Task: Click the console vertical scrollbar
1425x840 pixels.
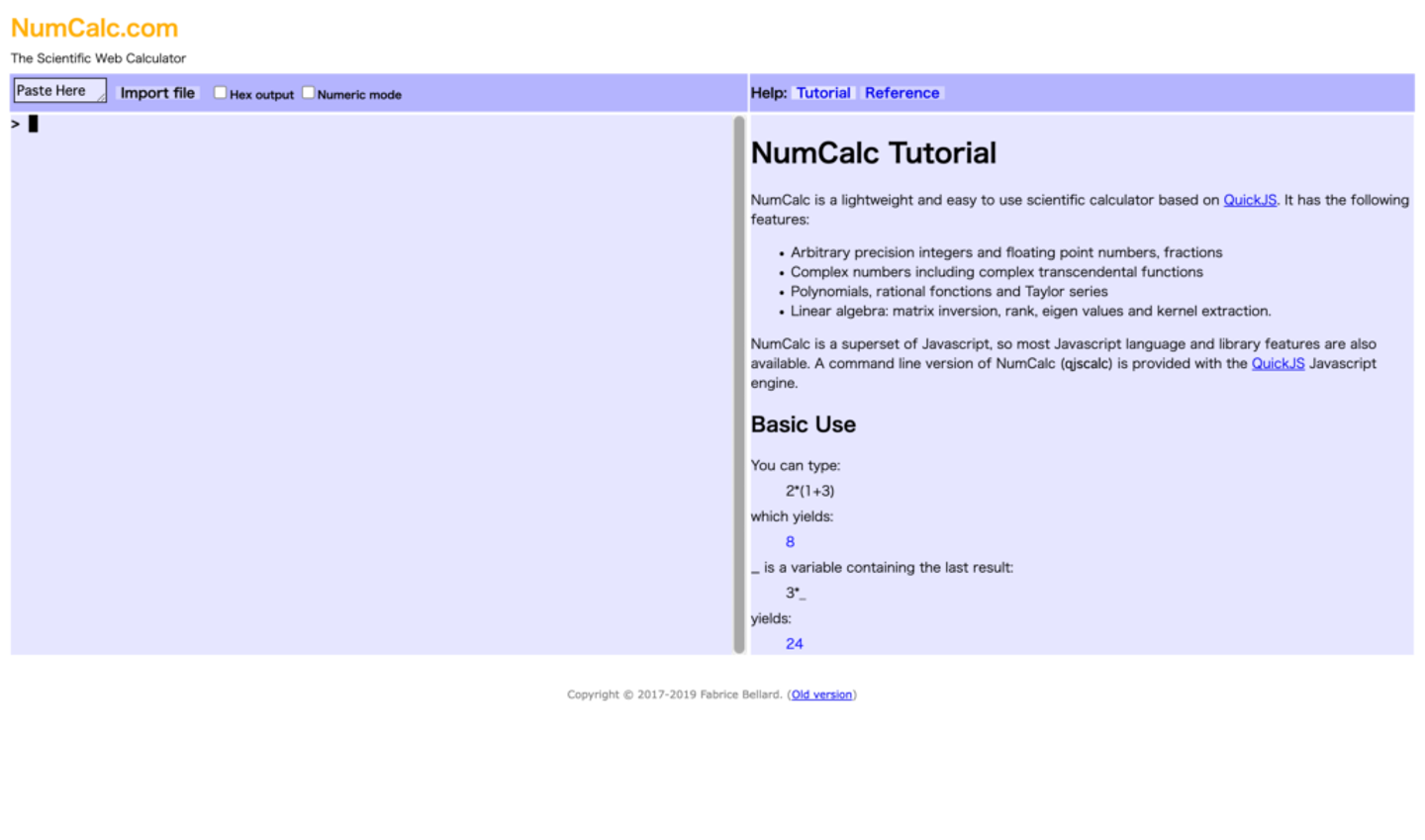Action: 738,384
